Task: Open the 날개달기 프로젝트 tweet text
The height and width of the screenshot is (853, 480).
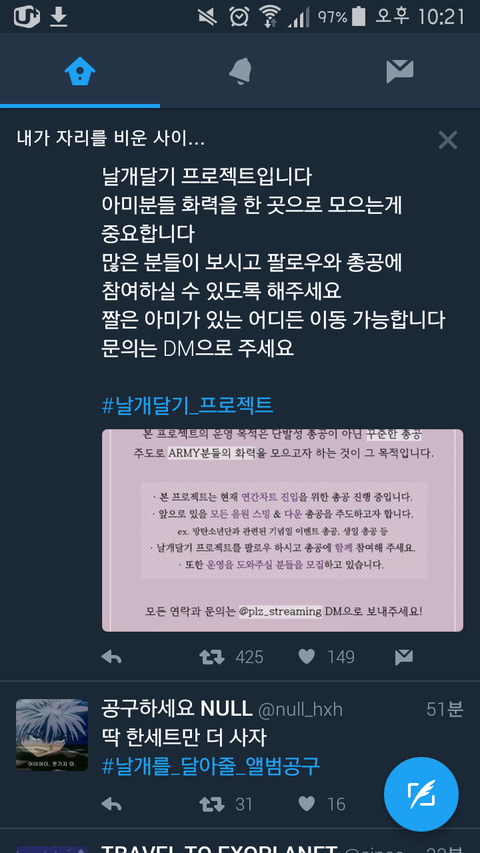Action: tap(273, 262)
